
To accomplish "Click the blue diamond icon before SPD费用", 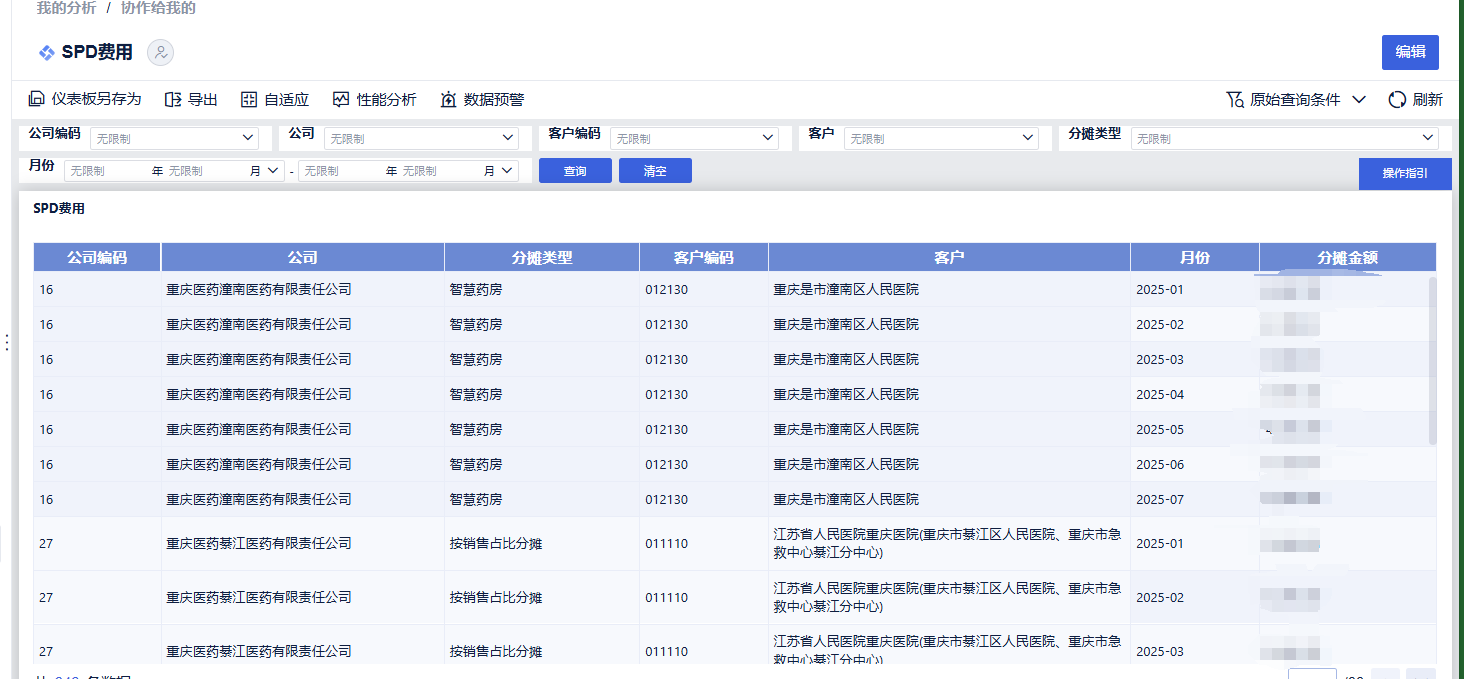I will (46, 53).
